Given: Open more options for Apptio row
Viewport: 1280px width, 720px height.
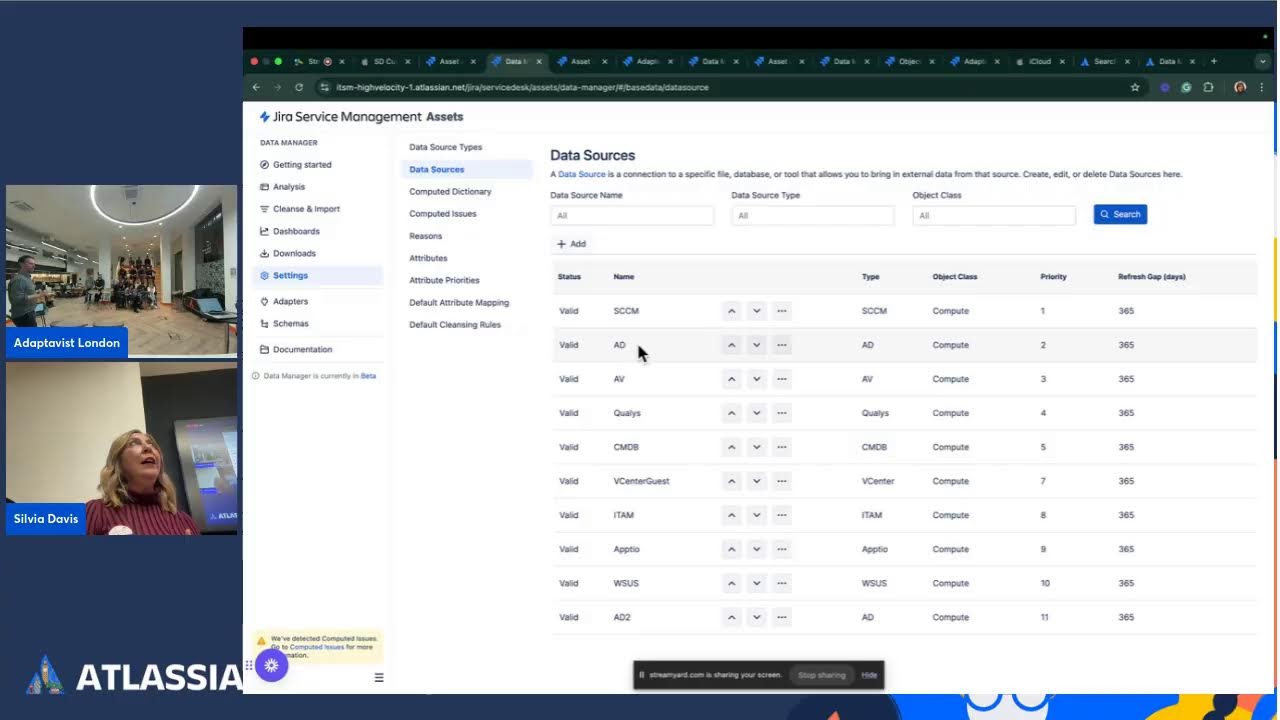Looking at the screenshot, I should click(781, 549).
